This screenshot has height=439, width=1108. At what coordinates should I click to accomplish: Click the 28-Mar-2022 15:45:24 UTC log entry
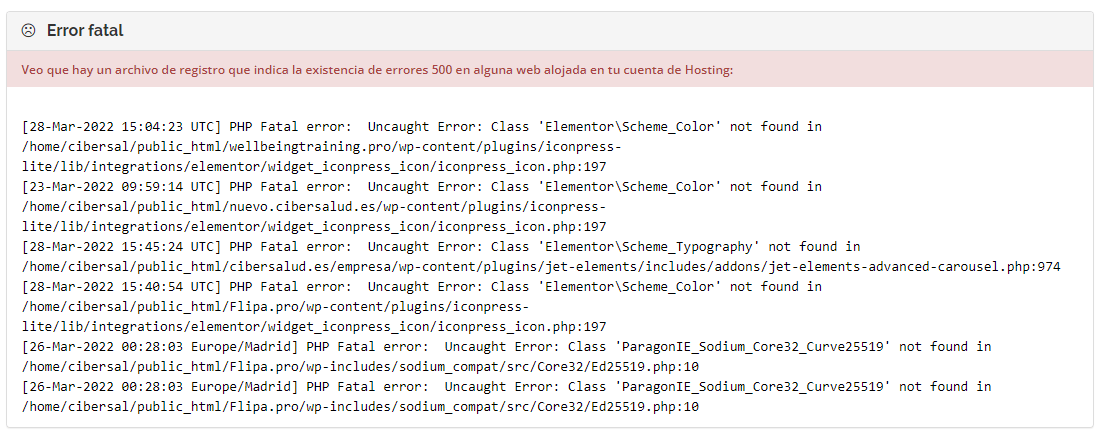pyautogui.click(x=441, y=247)
